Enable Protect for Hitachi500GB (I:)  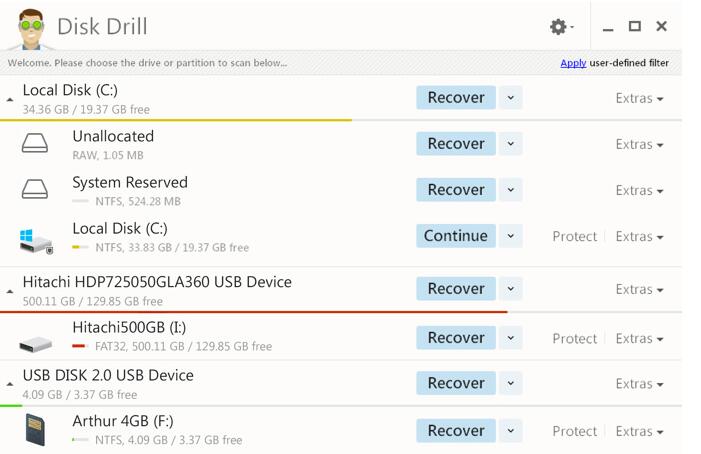(x=574, y=338)
